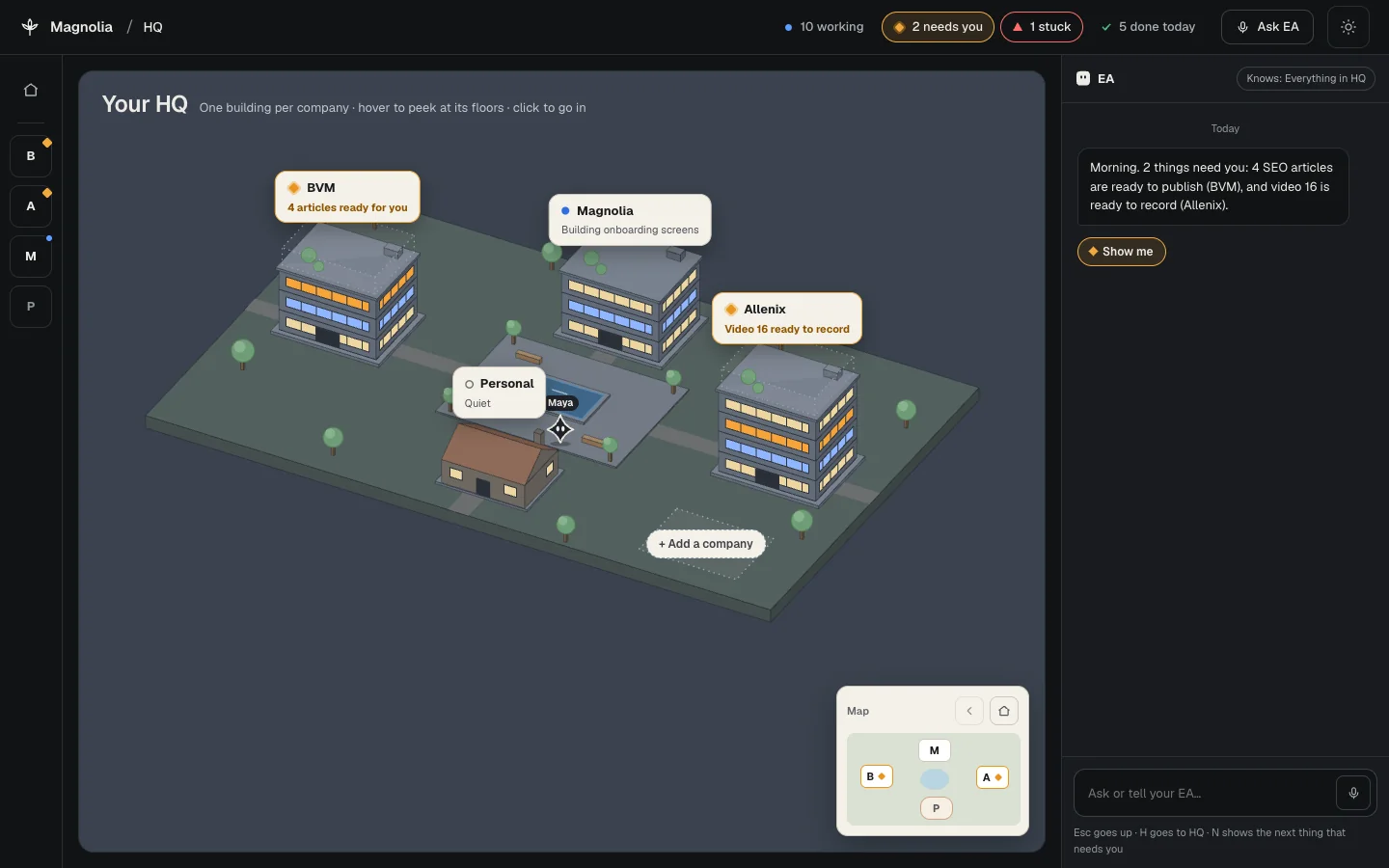This screenshot has width=1389, height=868.
Task: Click the EA morning message bubble
Action: 1212,186
